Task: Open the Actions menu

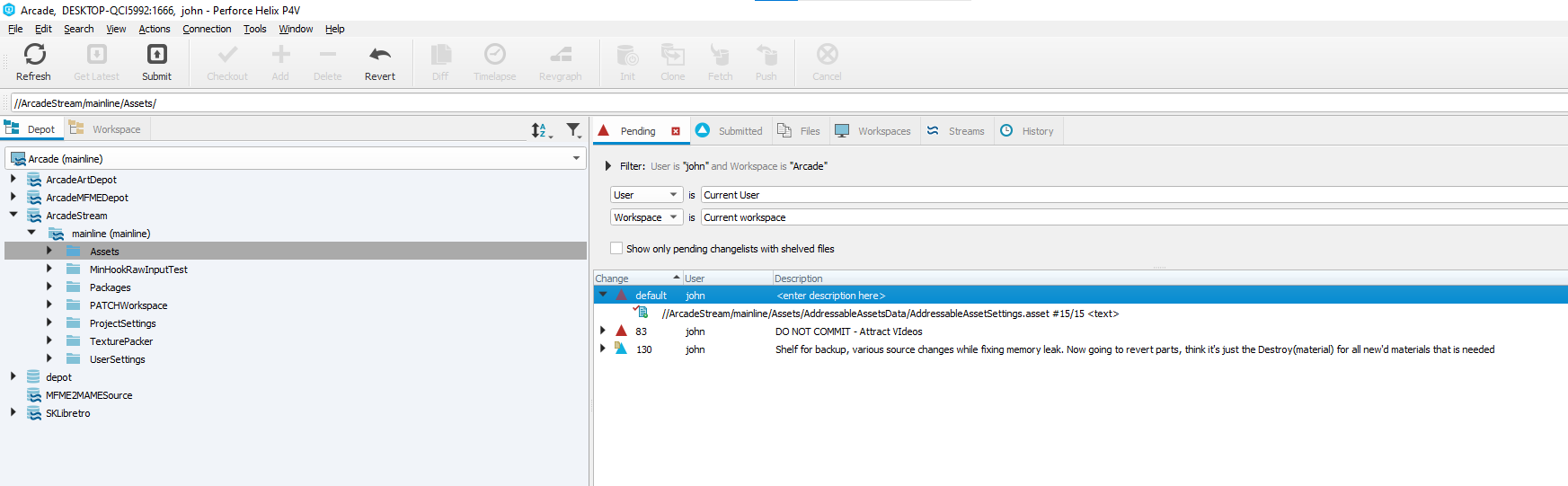Action: coord(154,29)
